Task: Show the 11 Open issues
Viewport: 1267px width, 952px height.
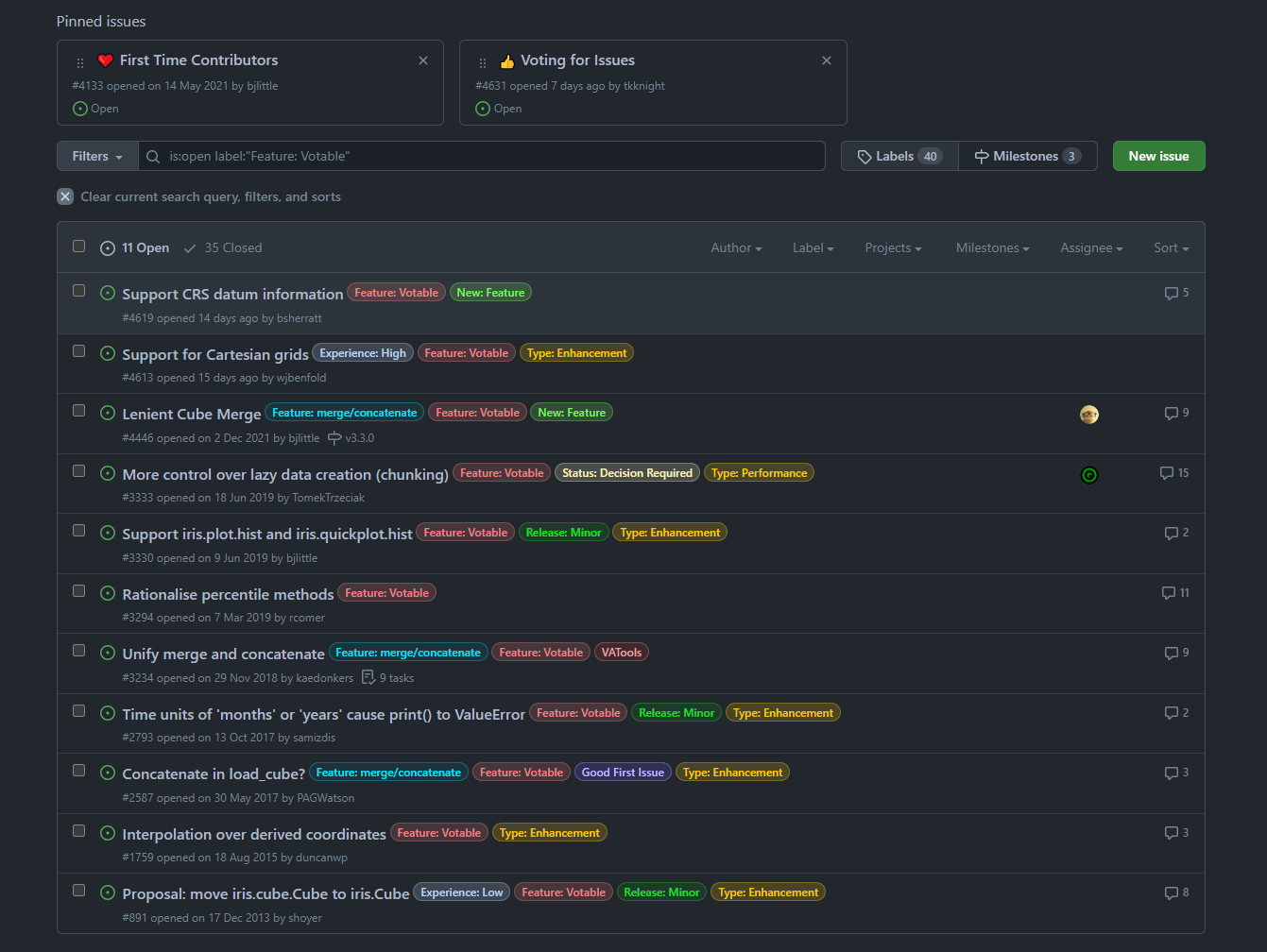Action: 134,247
